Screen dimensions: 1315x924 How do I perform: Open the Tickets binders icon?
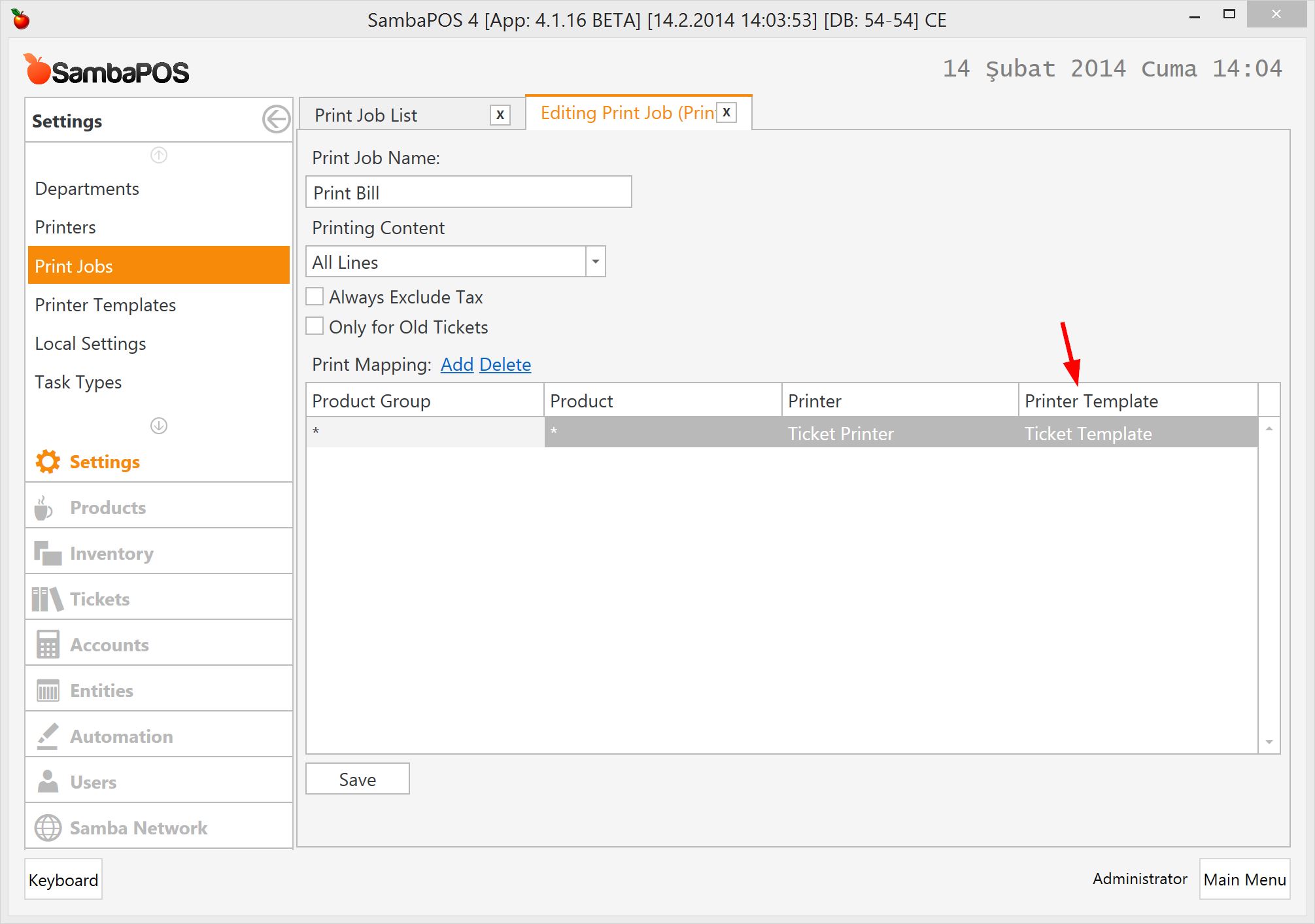point(47,599)
